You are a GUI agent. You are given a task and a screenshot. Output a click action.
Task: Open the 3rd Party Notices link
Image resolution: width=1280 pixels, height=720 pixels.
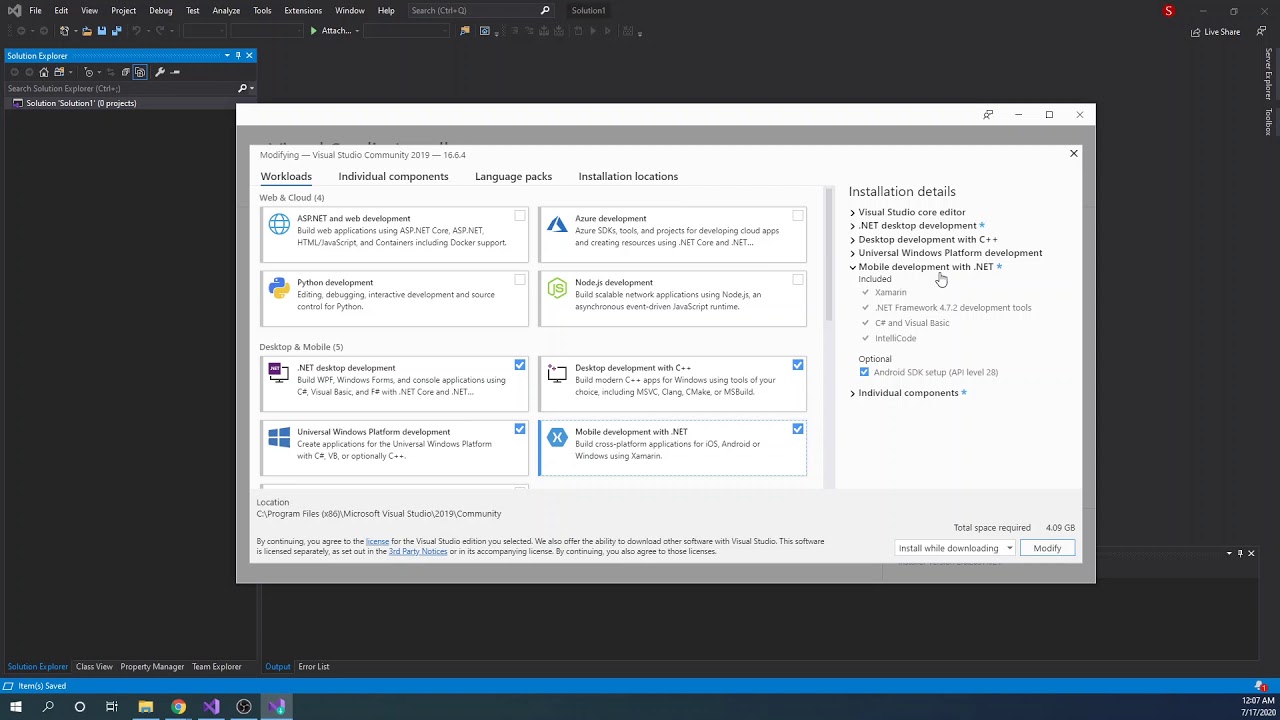click(x=418, y=551)
